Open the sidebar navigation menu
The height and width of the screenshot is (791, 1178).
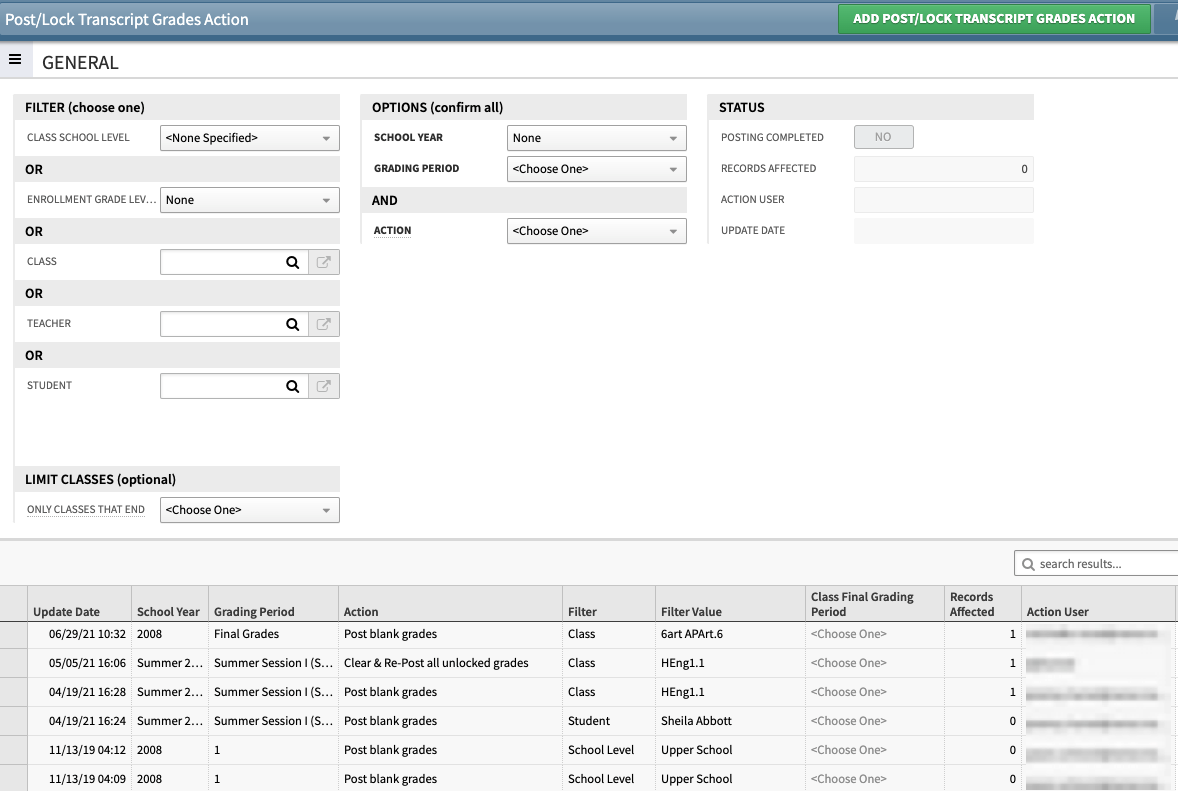15,59
